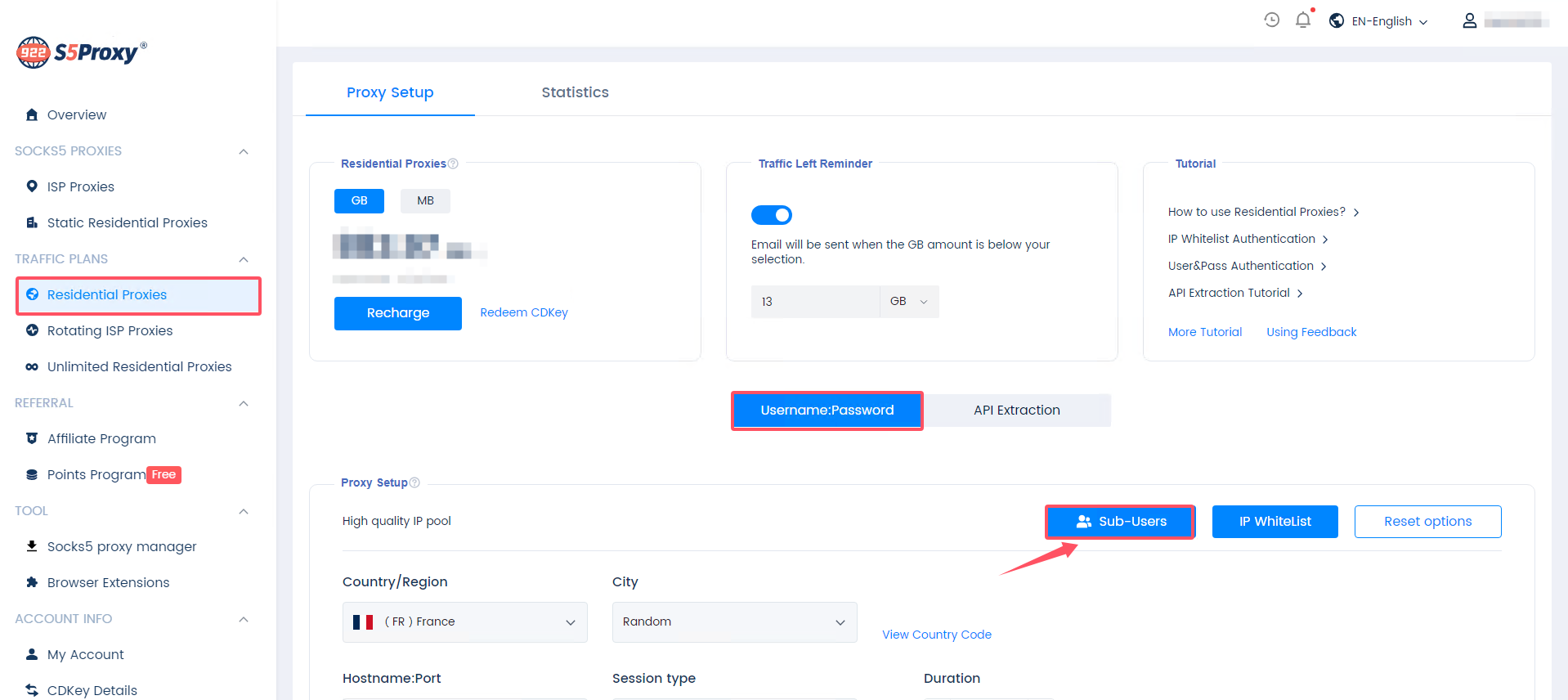The width and height of the screenshot is (1568, 700).
Task: Open the Country/Region France dropdown
Action: pos(464,621)
